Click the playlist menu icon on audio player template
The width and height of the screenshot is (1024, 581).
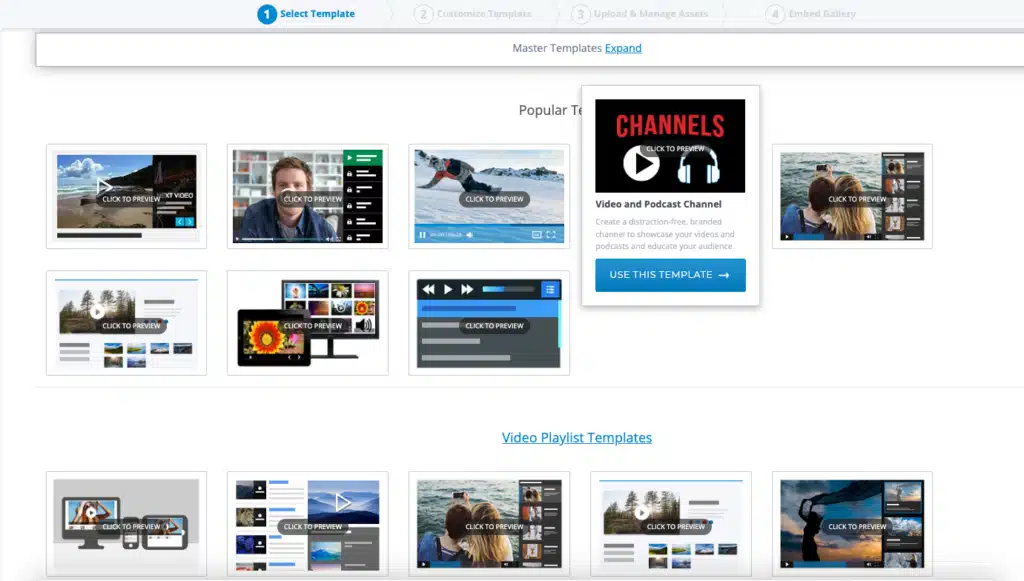[x=550, y=289]
